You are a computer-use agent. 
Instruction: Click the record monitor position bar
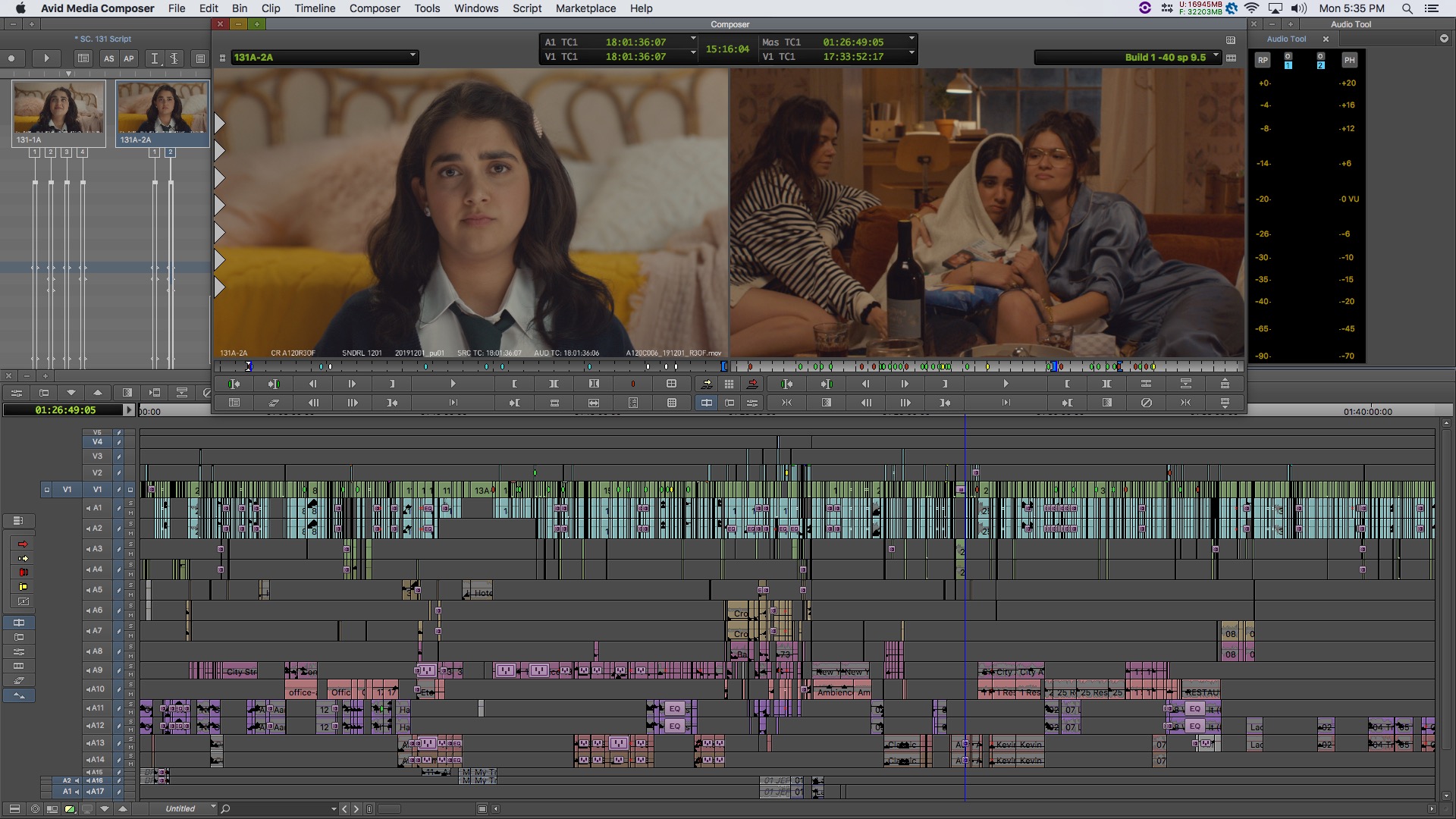click(x=987, y=367)
